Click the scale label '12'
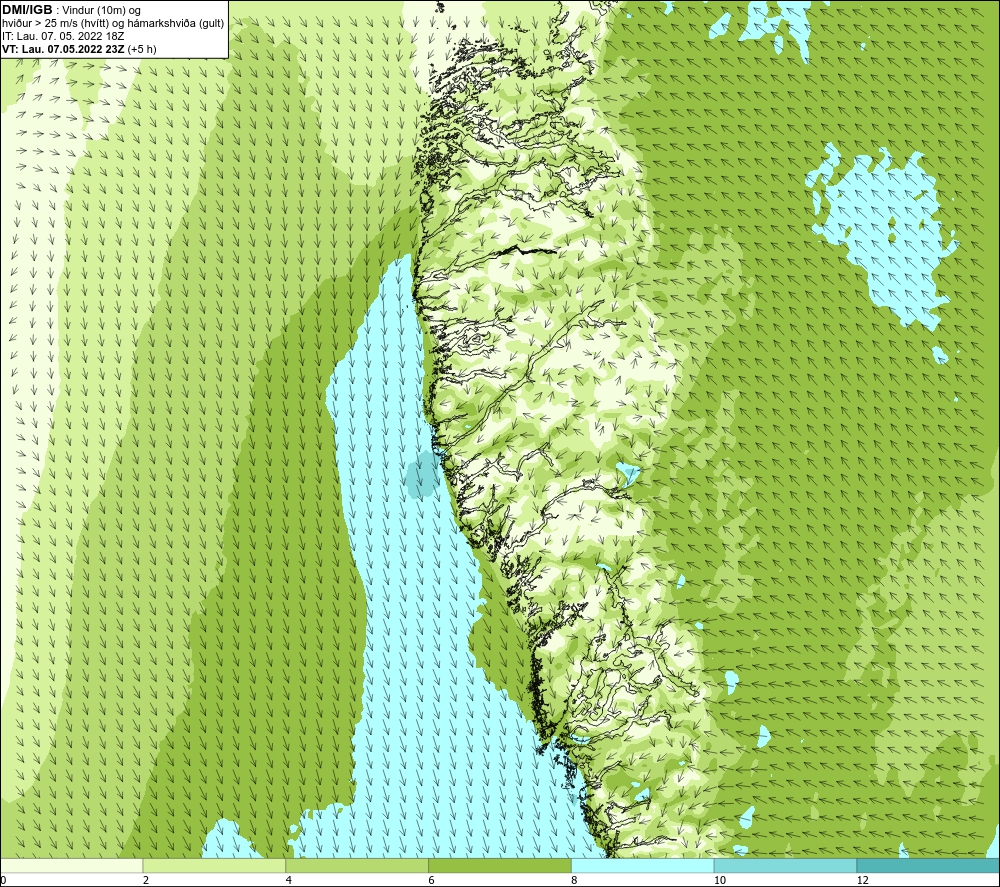This screenshot has width=1000, height=887. tap(862, 880)
